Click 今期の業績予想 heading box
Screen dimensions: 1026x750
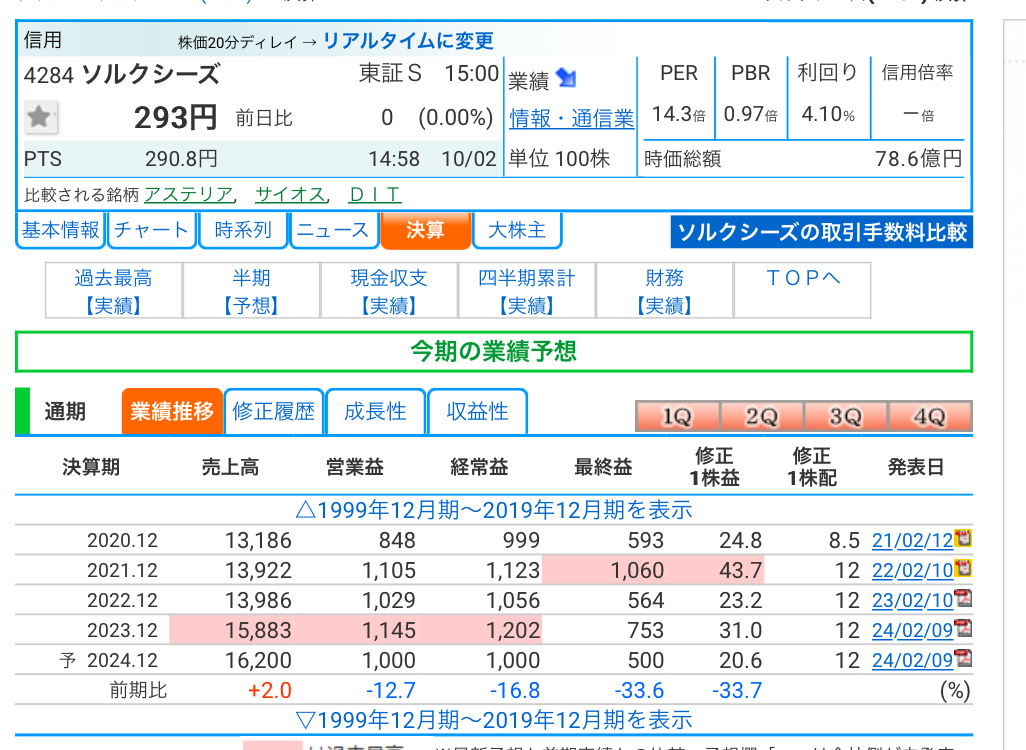(494, 352)
